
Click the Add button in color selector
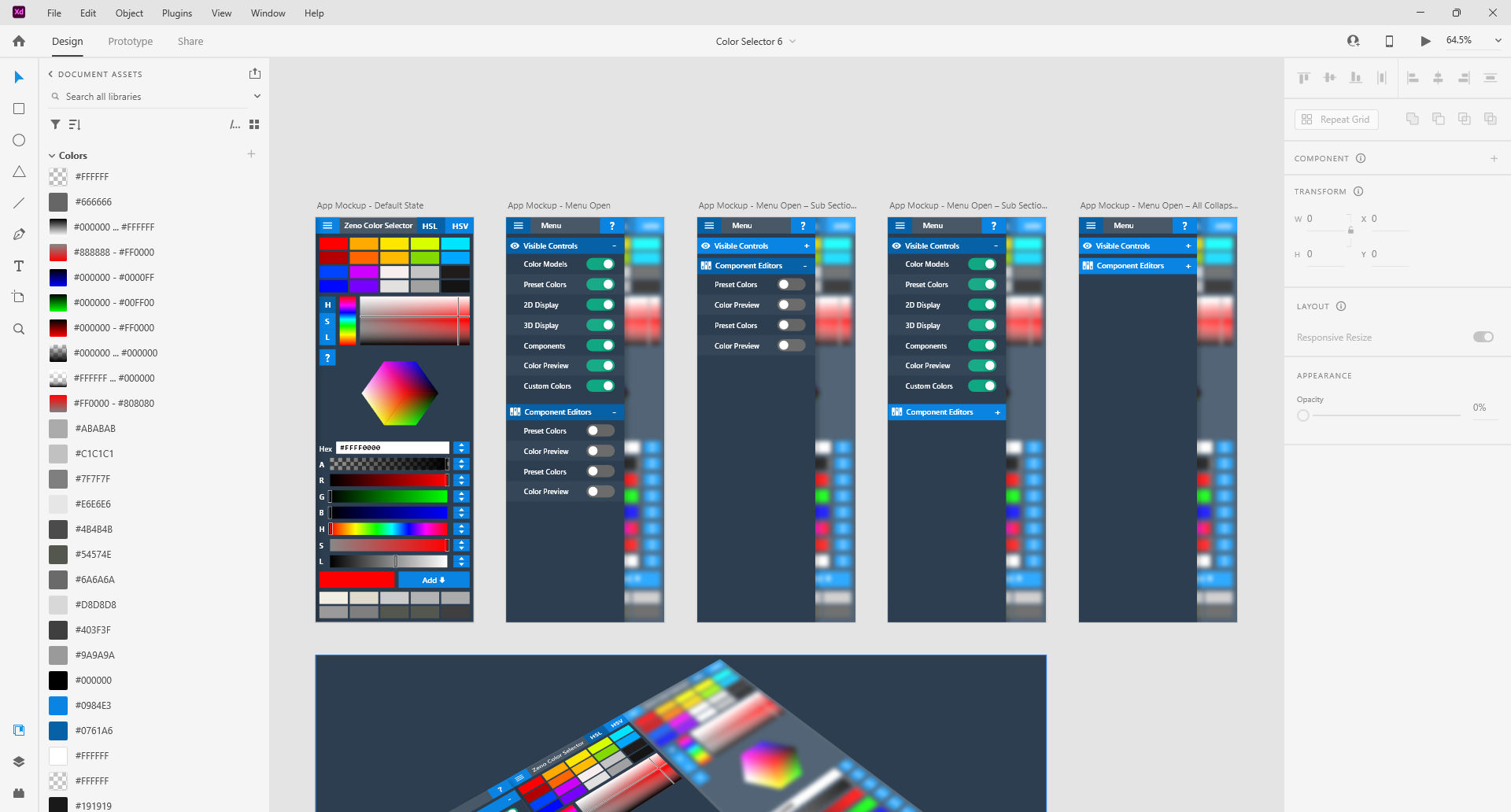tap(434, 580)
